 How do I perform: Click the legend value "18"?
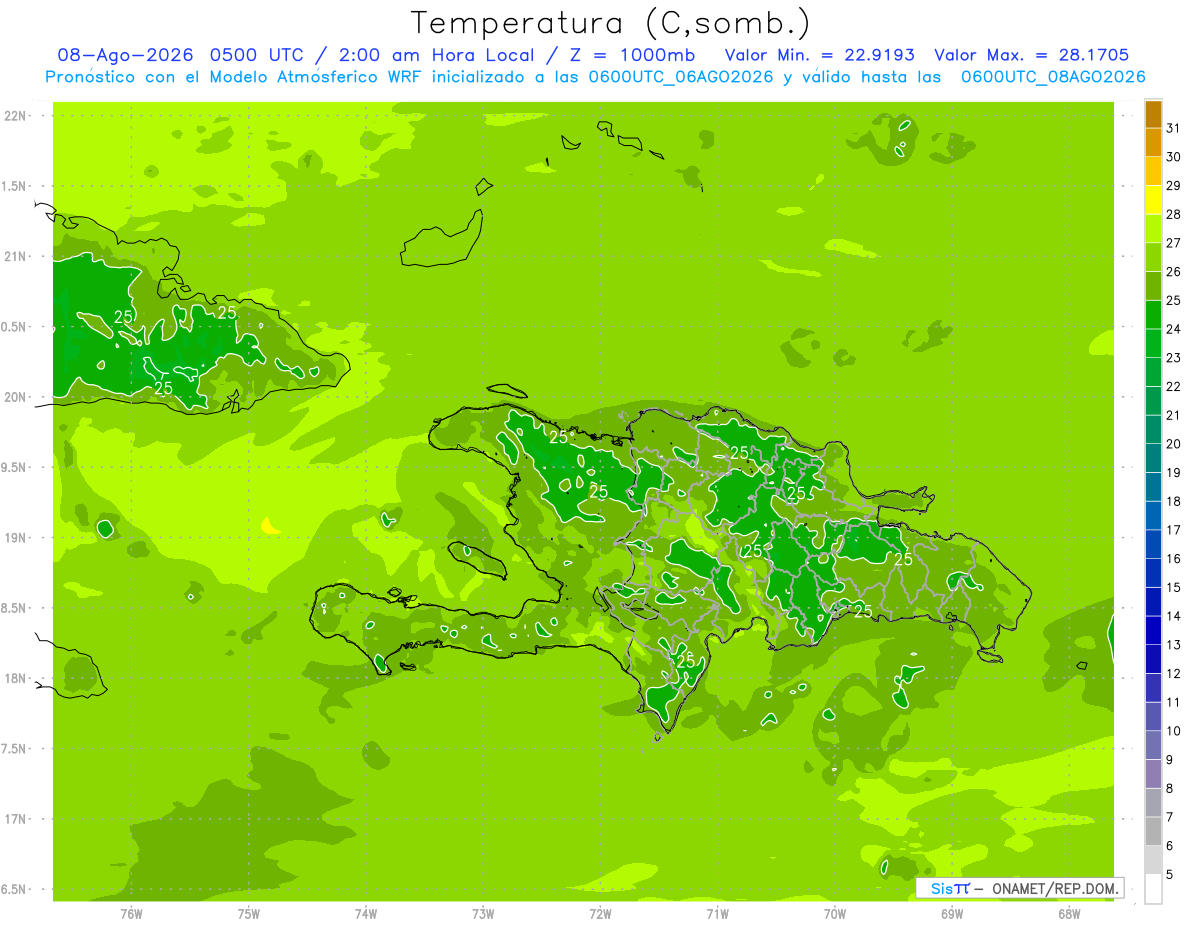pos(1174,502)
